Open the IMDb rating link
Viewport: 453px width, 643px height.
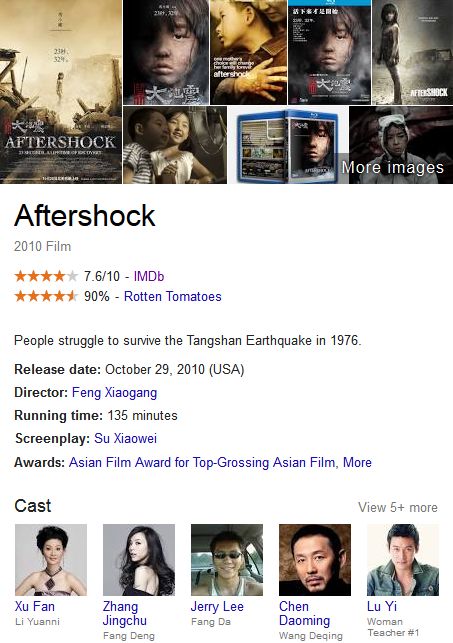[149, 276]
